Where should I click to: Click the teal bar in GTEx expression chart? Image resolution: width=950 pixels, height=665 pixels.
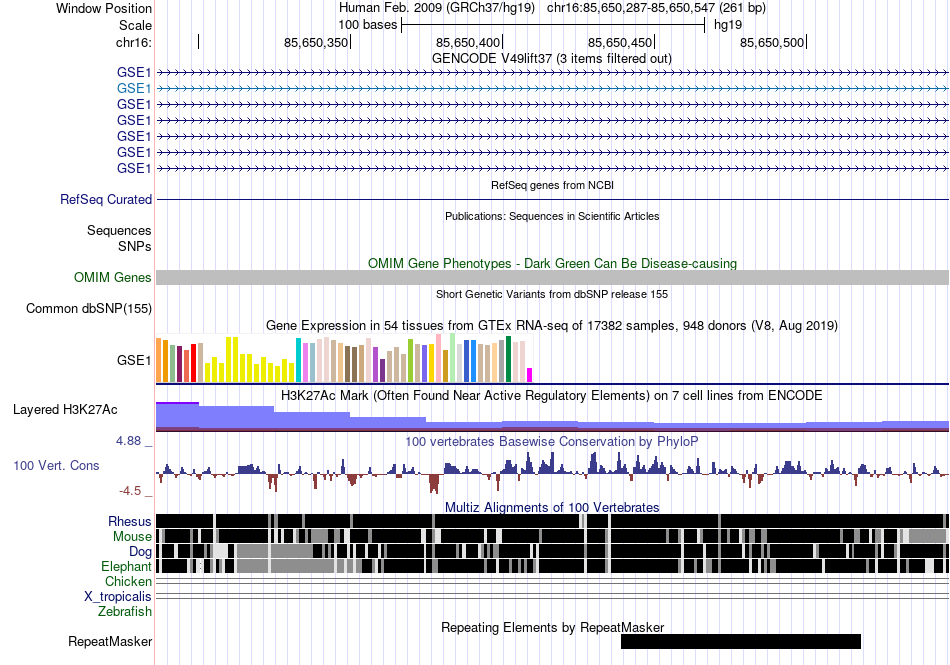click(298, 360)
